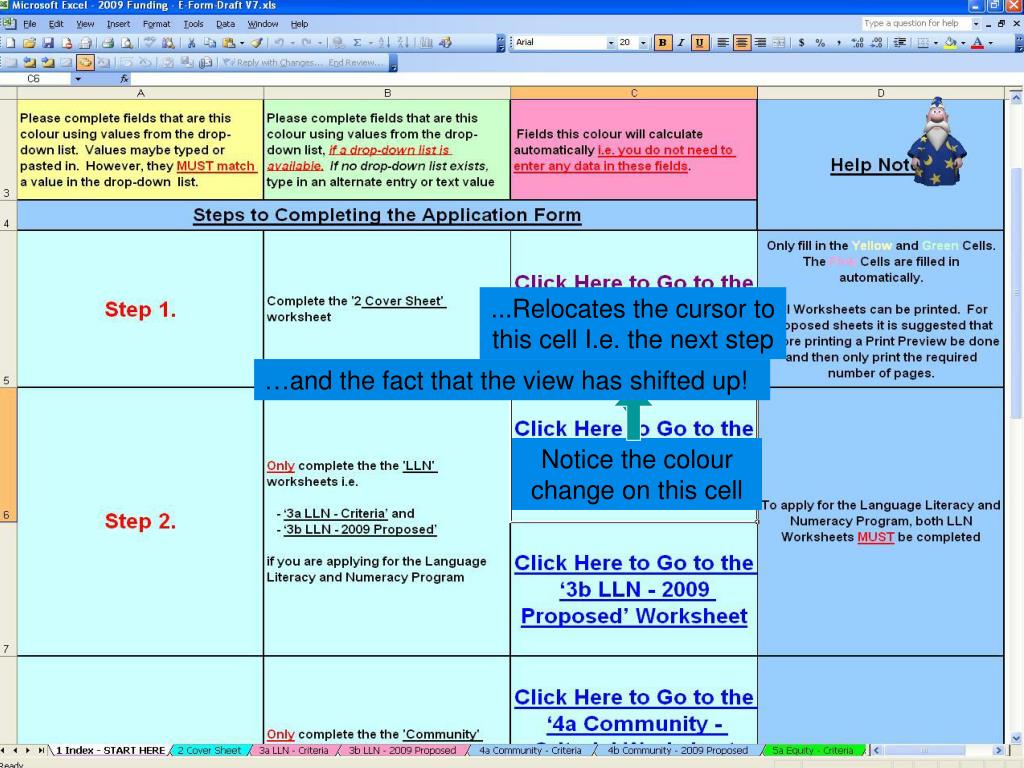Toggle Italic formatting button
This screenshot has width=1024, height=768.
pos(681,42)
